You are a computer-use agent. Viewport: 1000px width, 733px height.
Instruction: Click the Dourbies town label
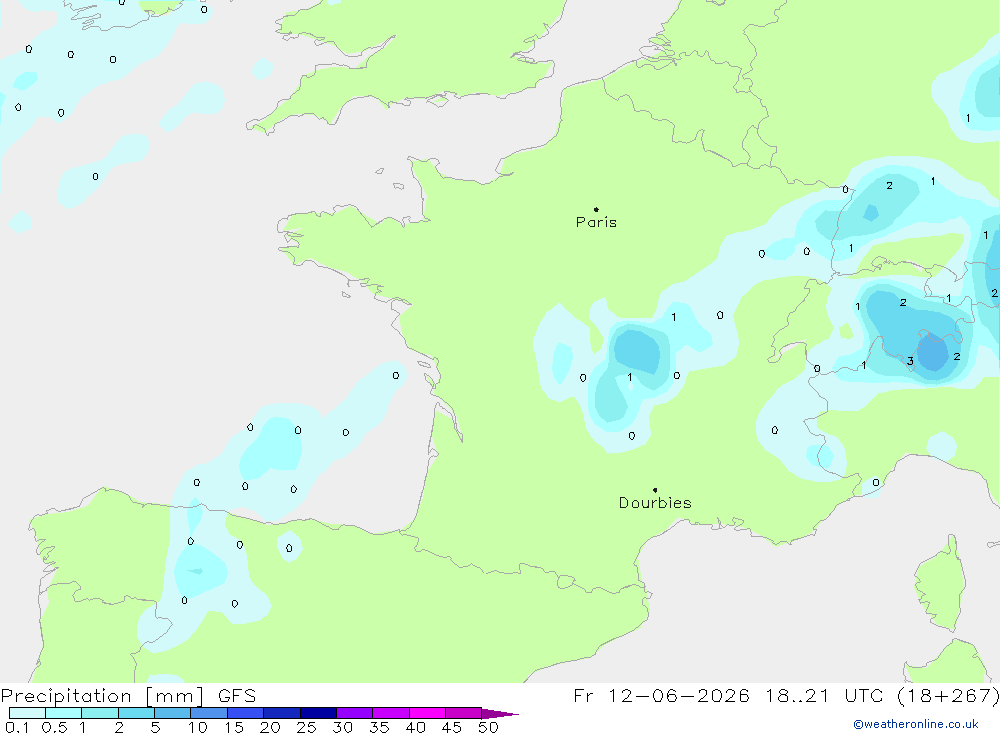click(x=655, y=503)
